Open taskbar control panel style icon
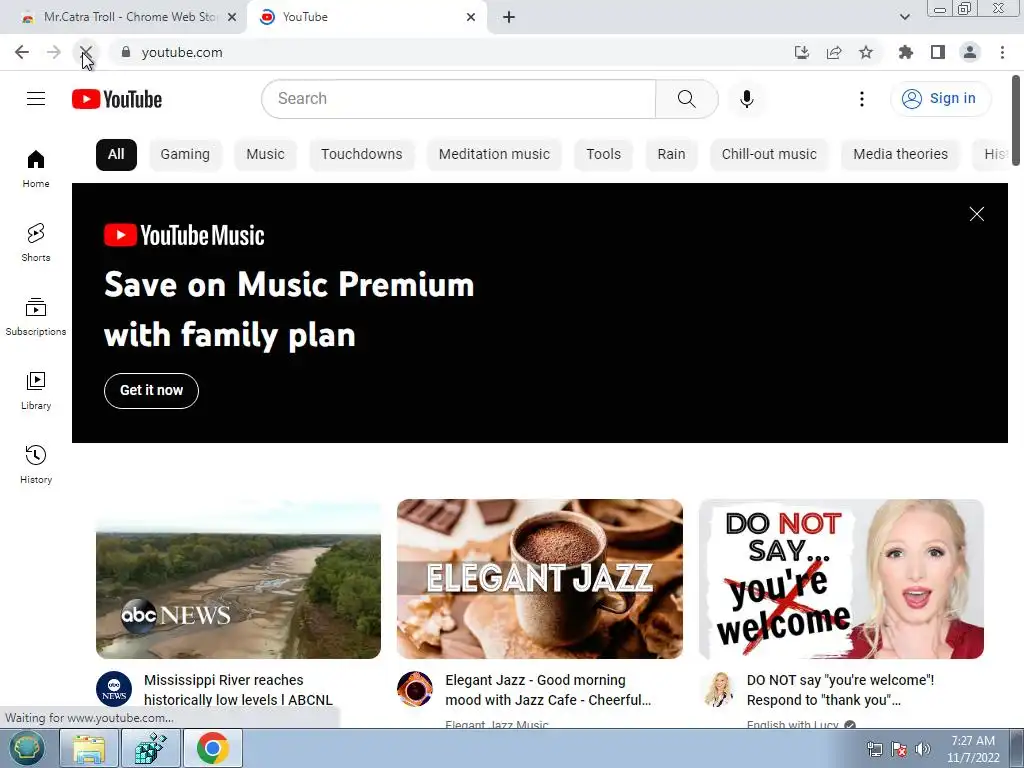This screenshot has height=768, width=1024. point(151,748)
